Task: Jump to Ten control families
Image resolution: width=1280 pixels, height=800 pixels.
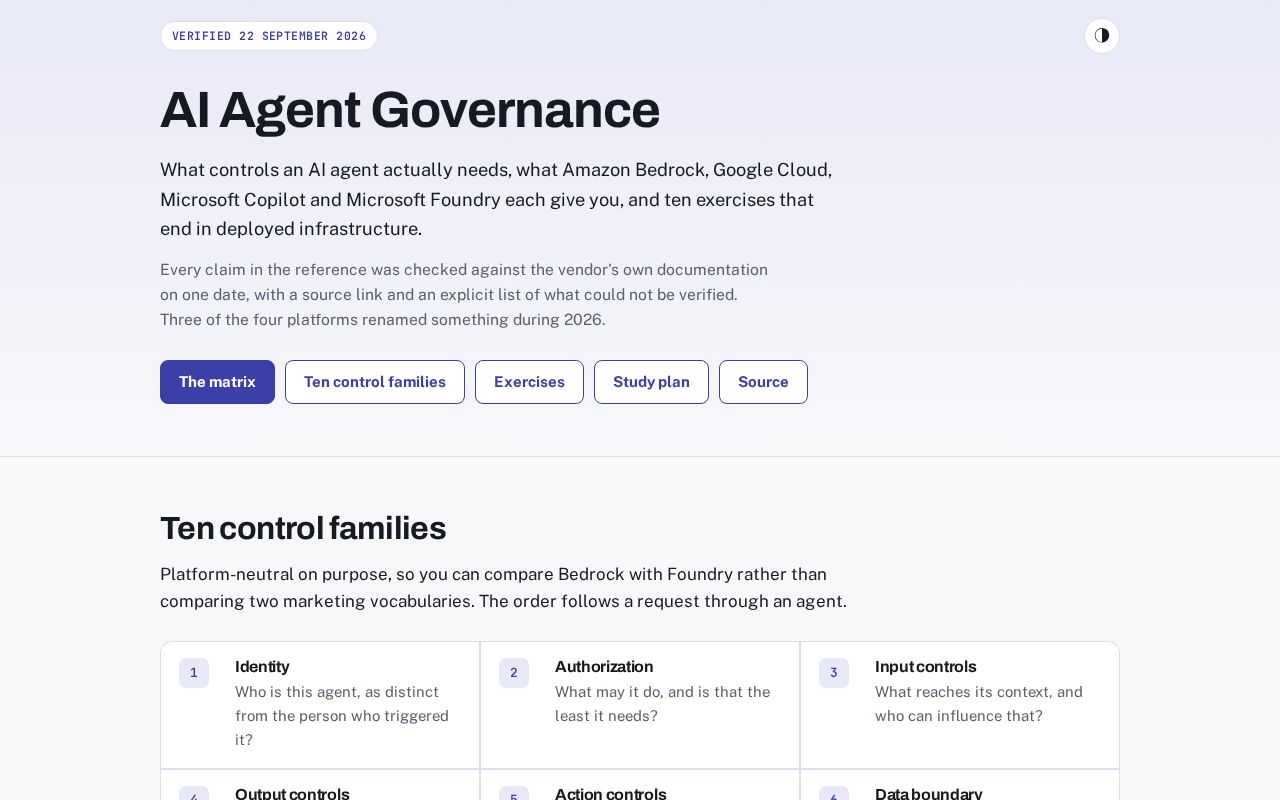Action: pos(375,382)
